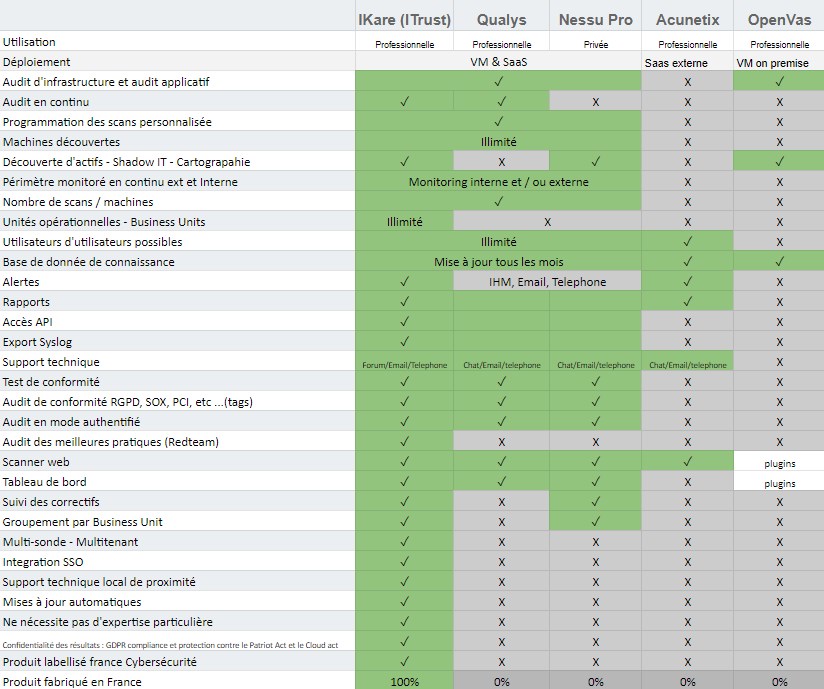This screenshot has height=689, width=824.
Task: Click 'Illimité' in Unités opérationnelles row
Action: point(404,222)
